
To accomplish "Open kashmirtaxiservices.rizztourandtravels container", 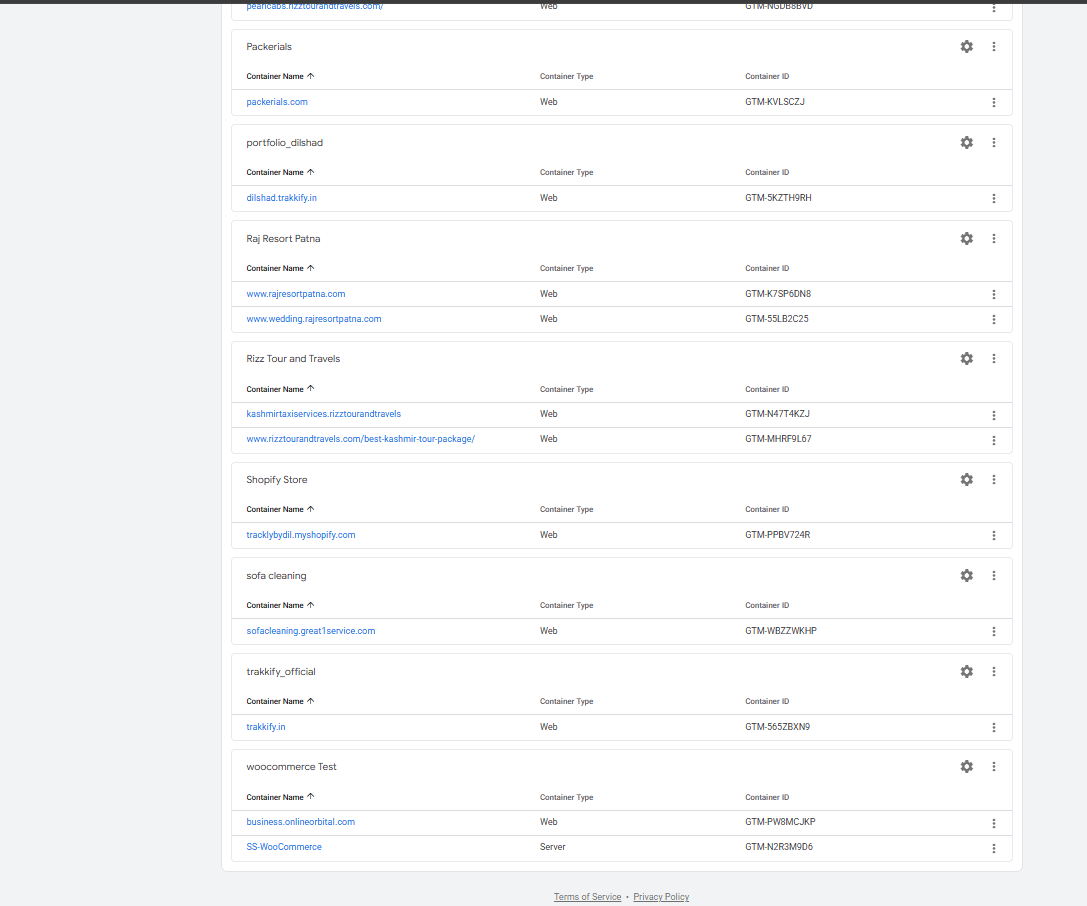I will click(324, 414).
